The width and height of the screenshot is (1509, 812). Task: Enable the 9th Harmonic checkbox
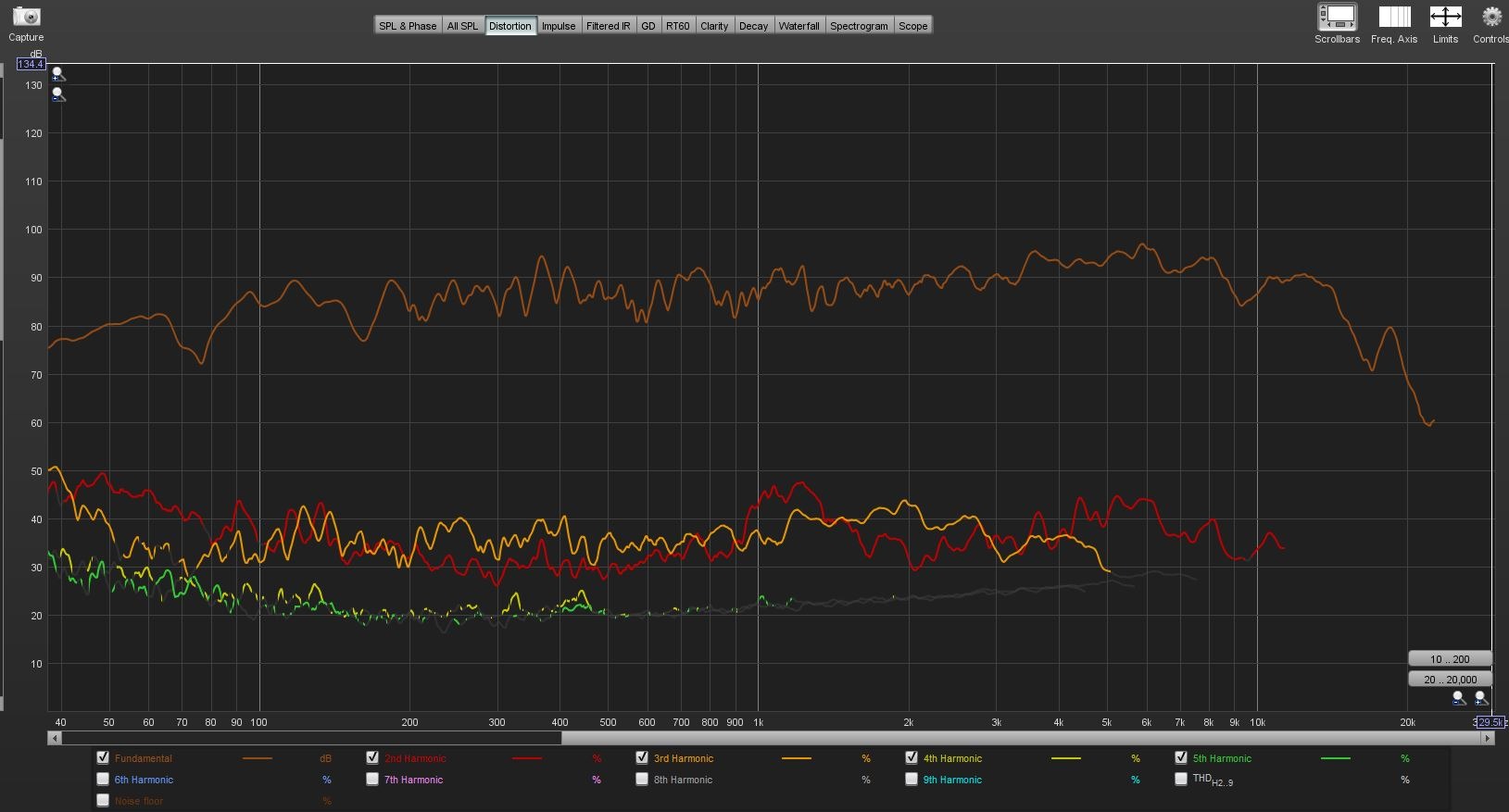pyautogui.click(x=912, y=779)
